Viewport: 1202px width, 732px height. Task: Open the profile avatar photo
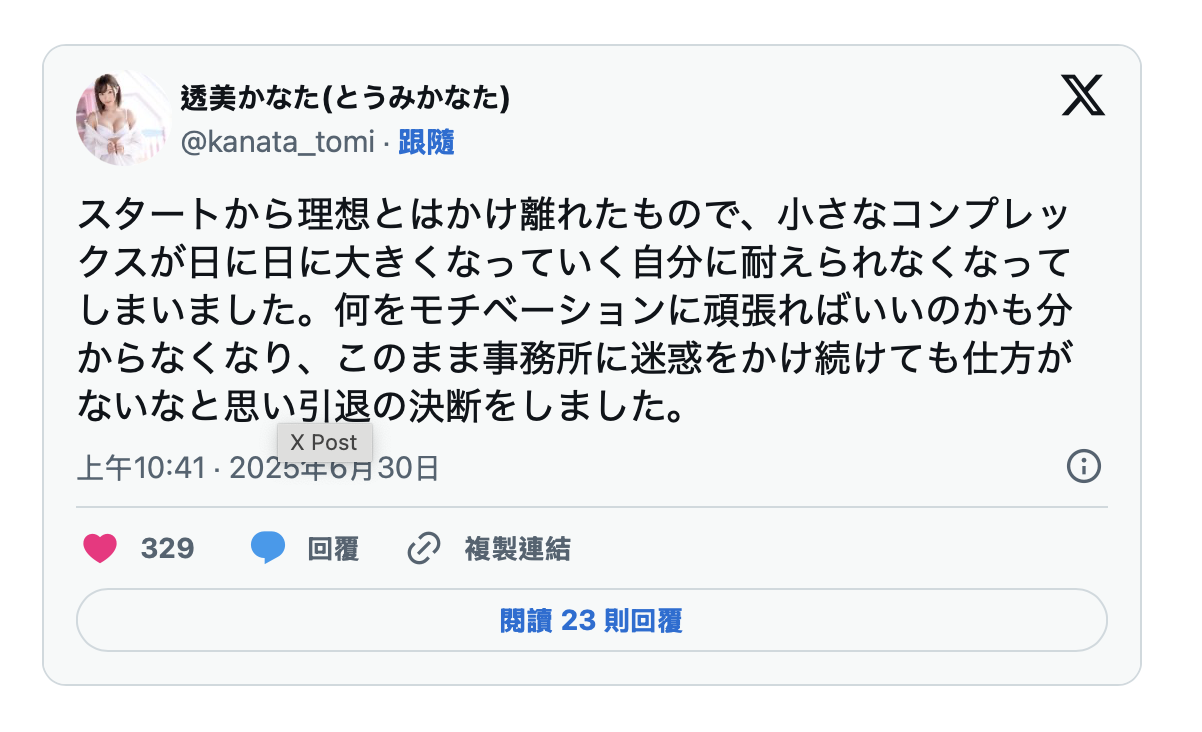click(x=123, y=118)
